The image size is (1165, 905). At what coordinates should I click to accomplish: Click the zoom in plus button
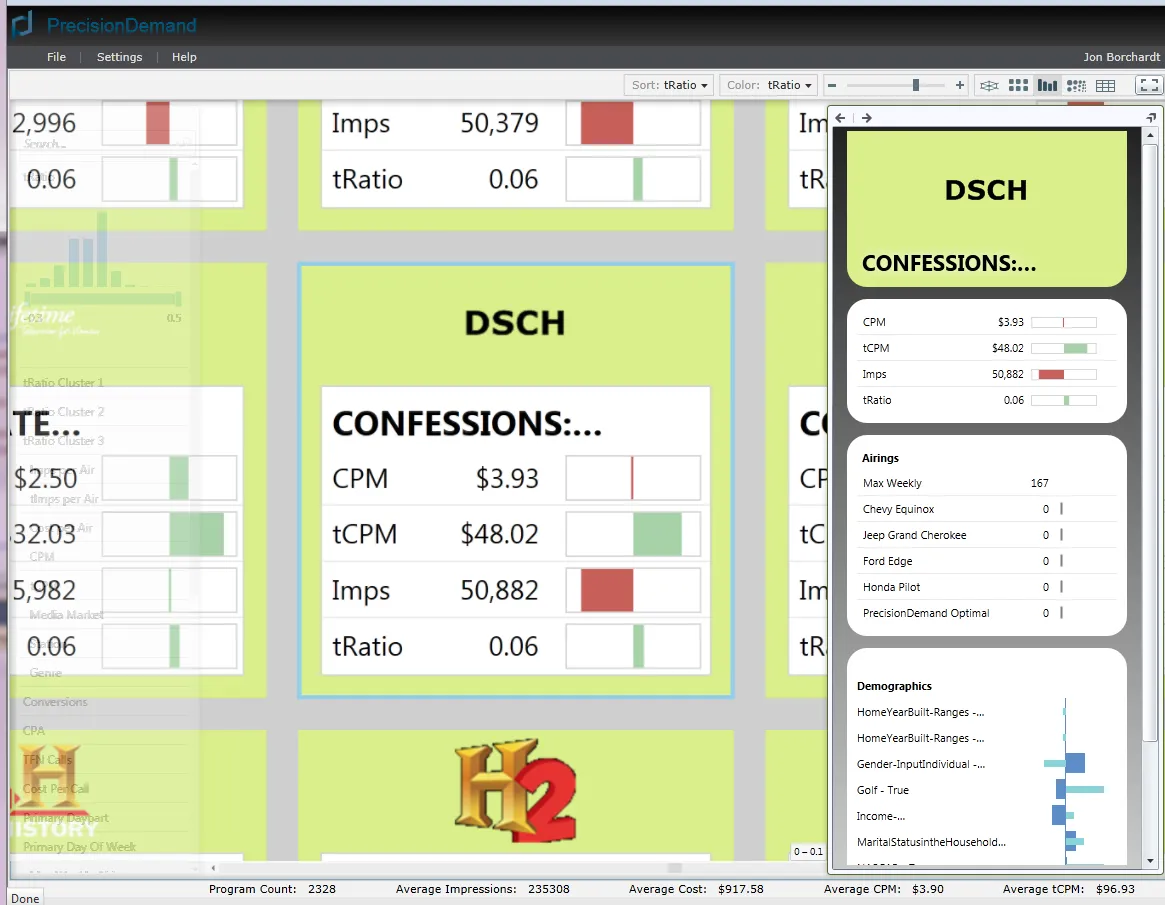[960, 85]
